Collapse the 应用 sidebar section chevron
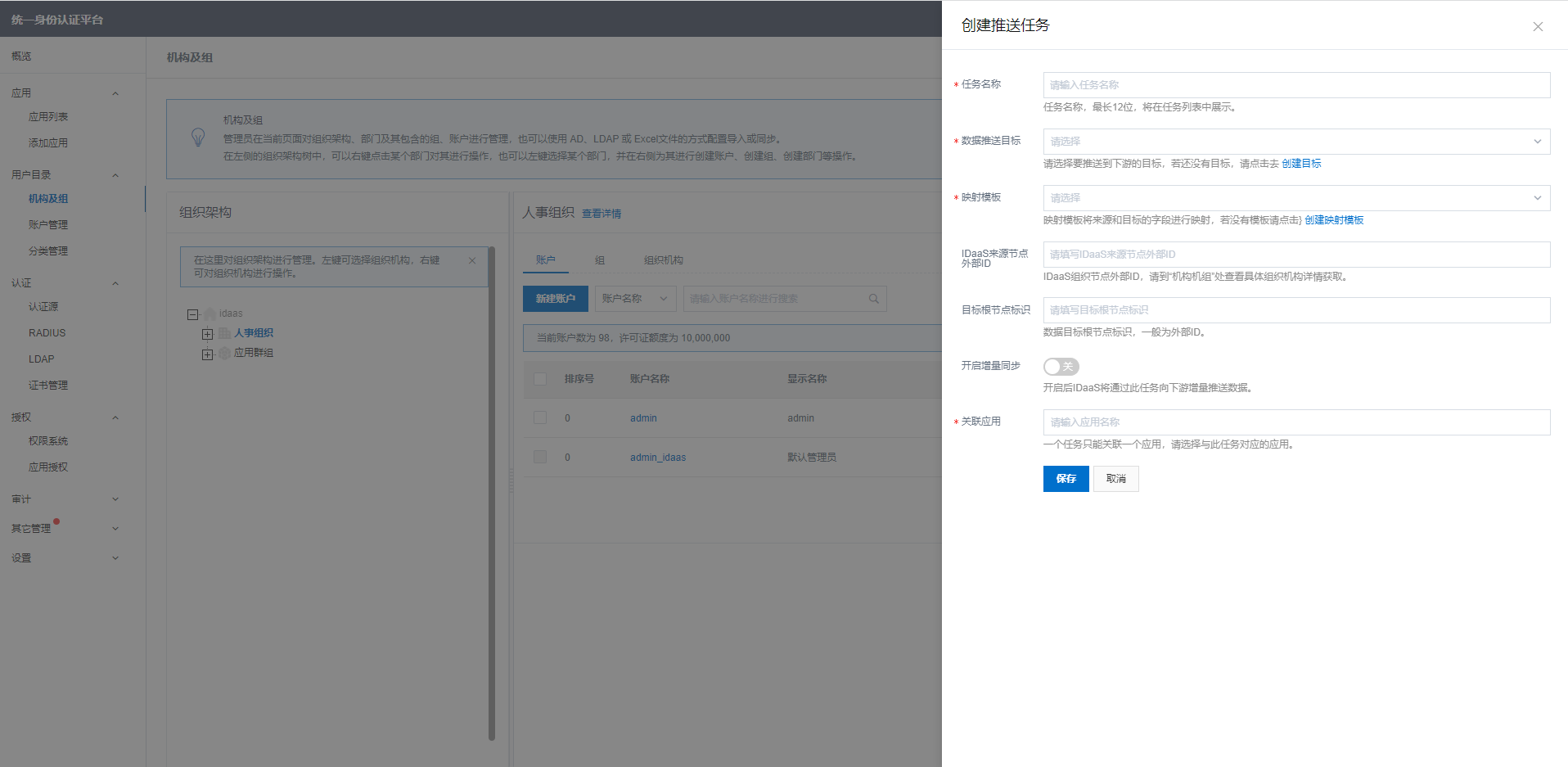 [x=115, y=93]
